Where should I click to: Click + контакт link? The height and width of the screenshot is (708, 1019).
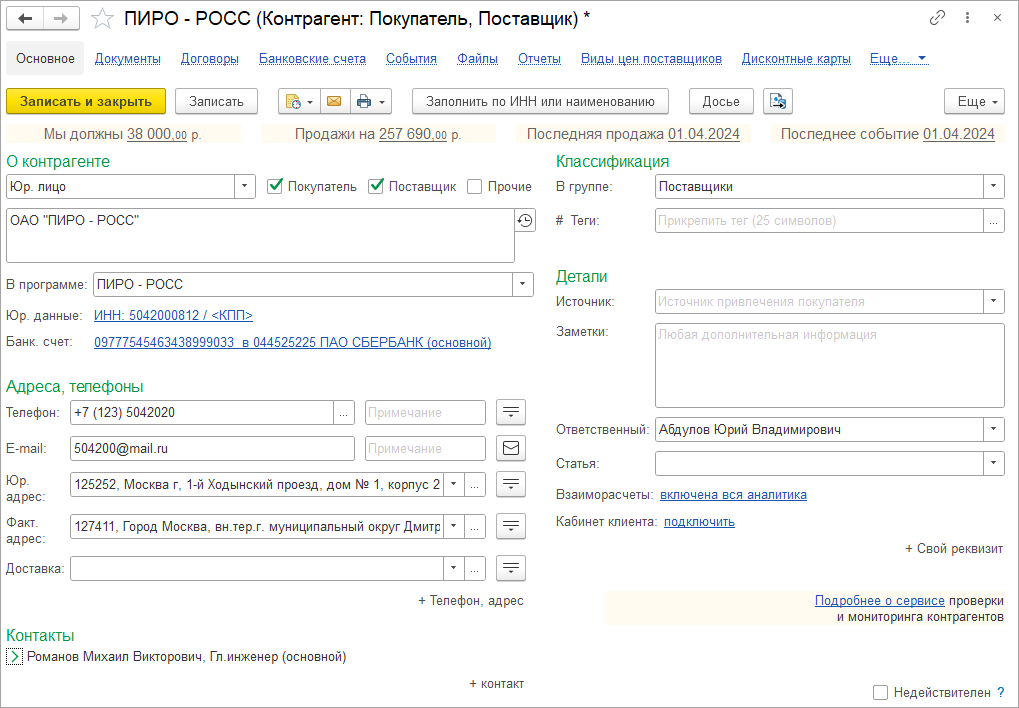(x=497, y=684)
